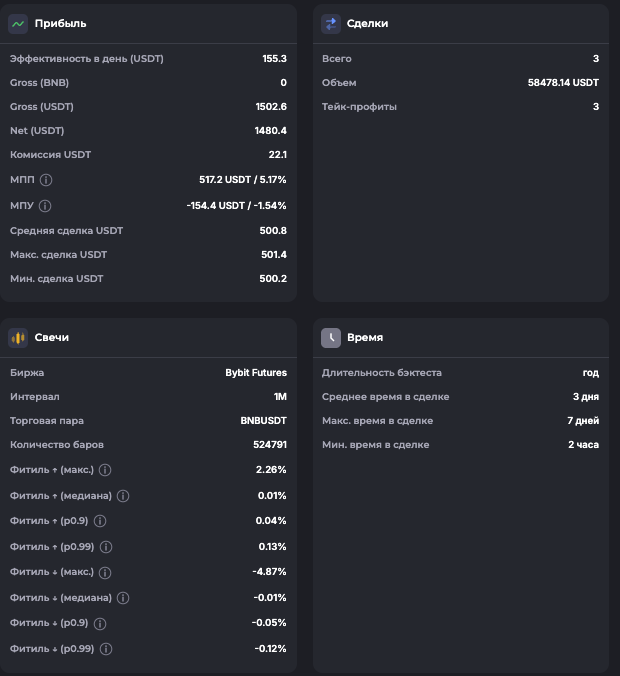Click info icon for lower Фитиль (p0.9) at -0.05%
Screen dimensions: 620x676
click(x=100, y=623)
